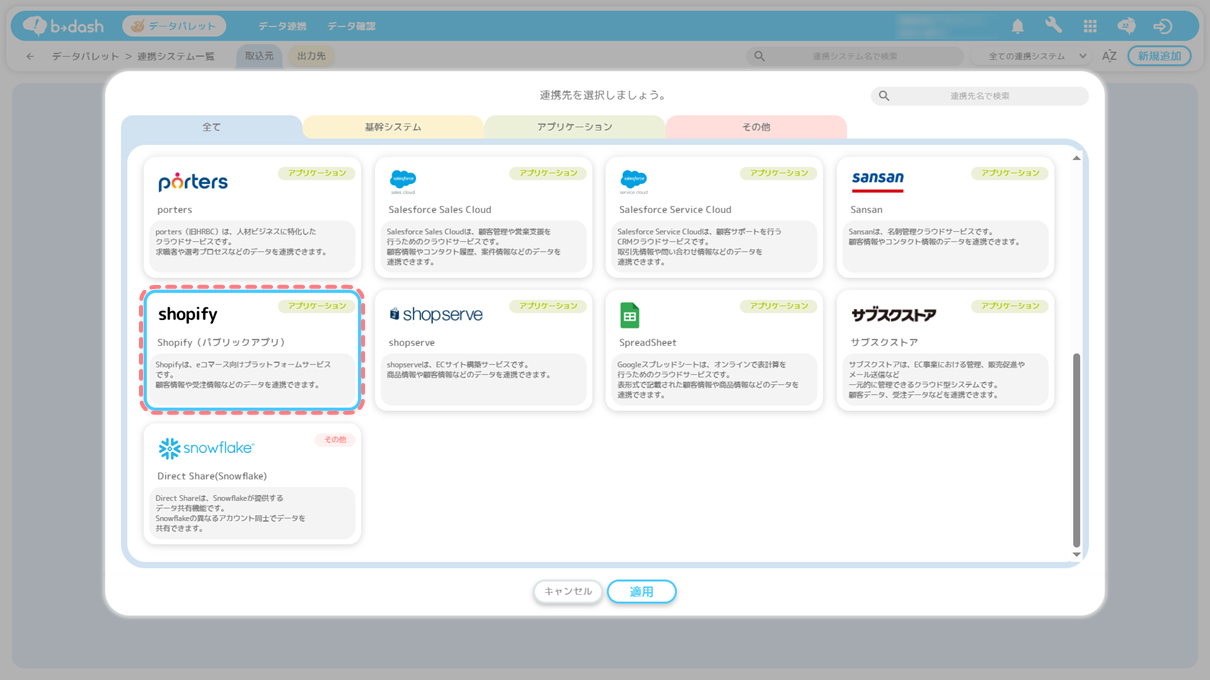Select the Sansan logo
This screenshot has height=680, width=1210.
coord(877,181)
